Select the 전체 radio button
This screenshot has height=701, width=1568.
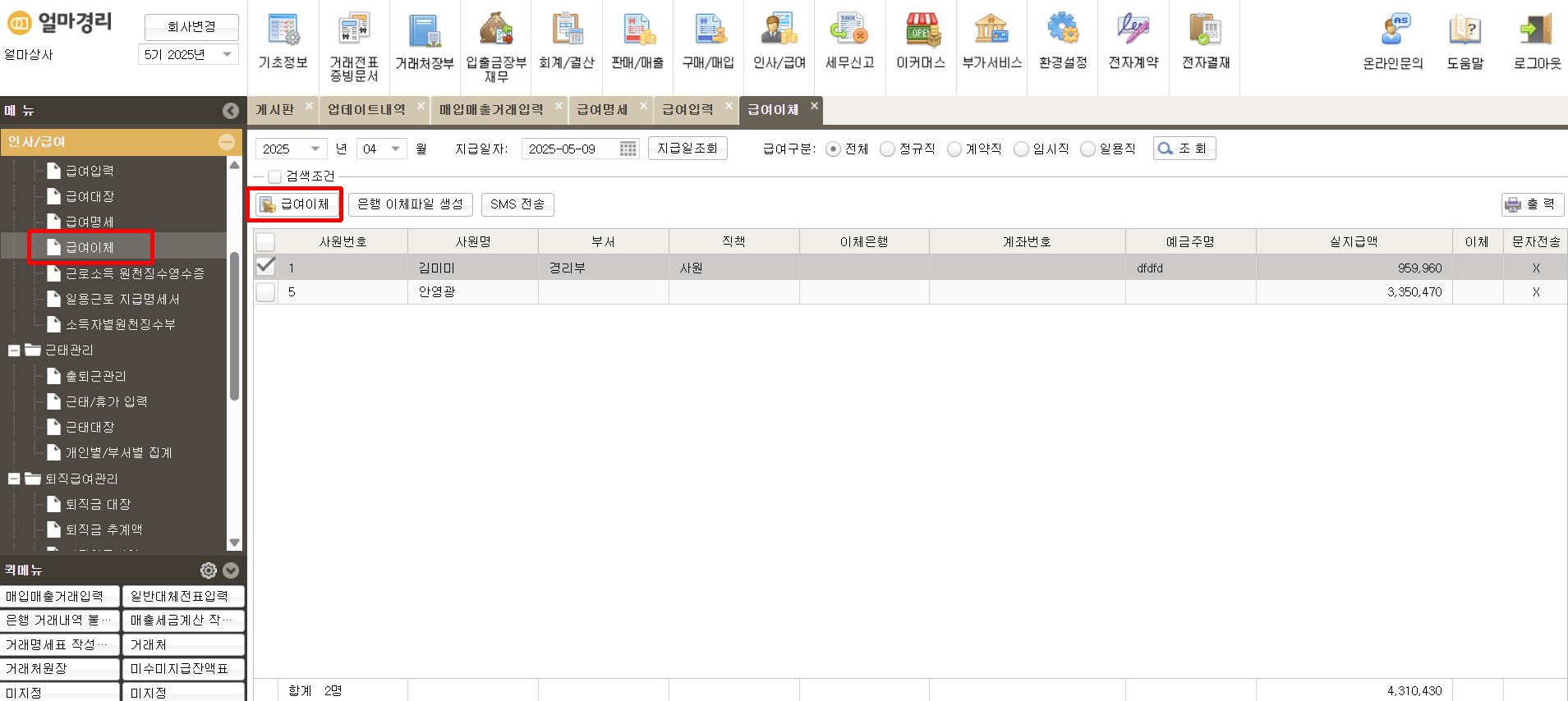pos(833,149)
